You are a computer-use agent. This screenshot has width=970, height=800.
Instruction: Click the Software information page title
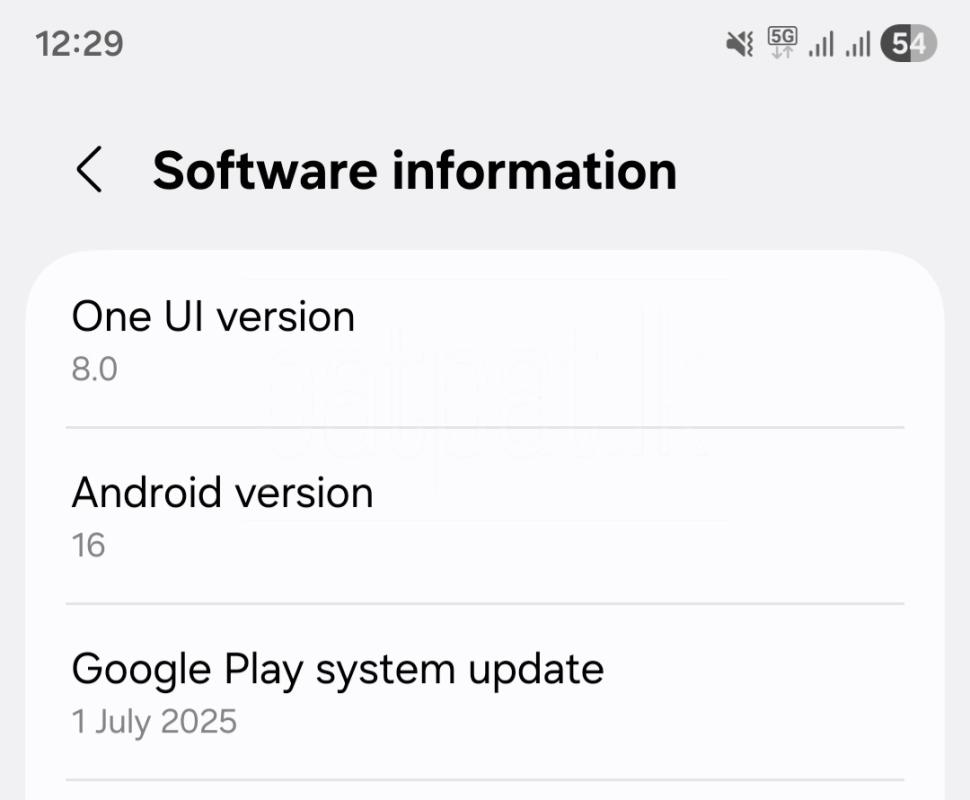click(x=414, y=170)
